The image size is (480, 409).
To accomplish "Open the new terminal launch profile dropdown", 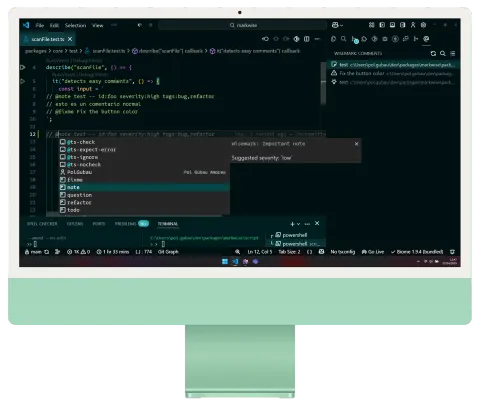I will click(298, 224).
